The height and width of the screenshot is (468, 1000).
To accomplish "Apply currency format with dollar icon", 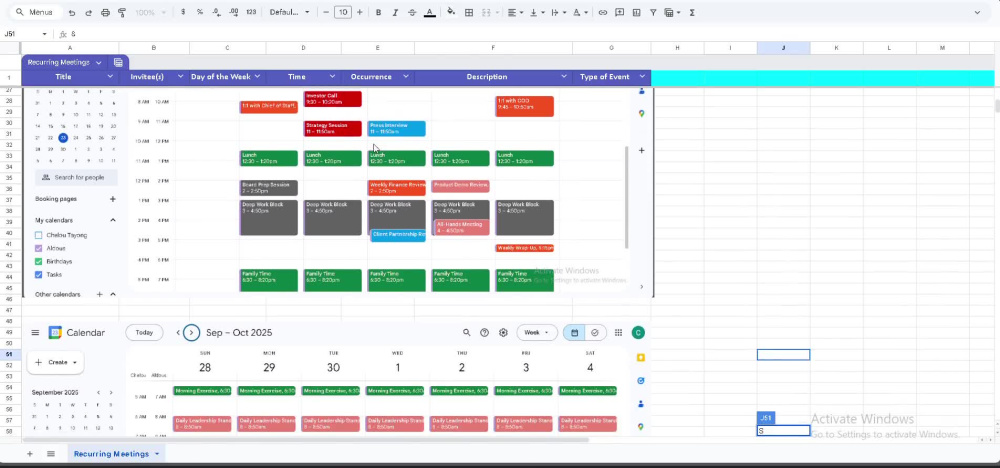I will (183, 12).
